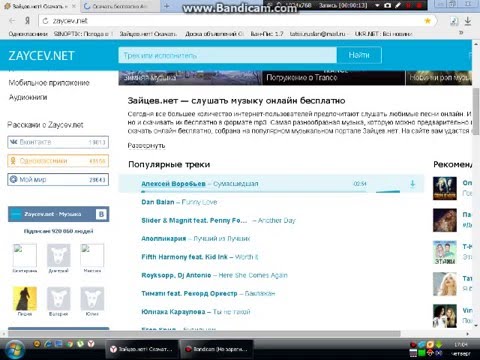Open the blonde singer recommended thumbnail
The image size is (480, 360).
(x=445, y=284)
